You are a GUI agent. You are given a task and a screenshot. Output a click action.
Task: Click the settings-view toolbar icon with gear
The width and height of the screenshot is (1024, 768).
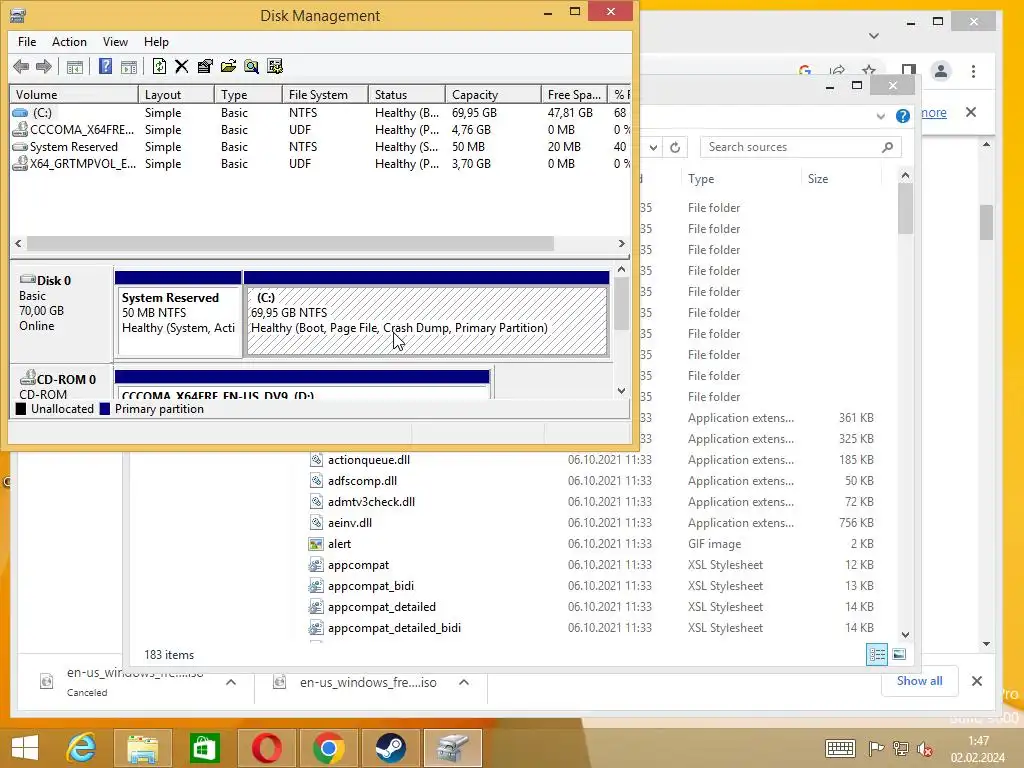click(275, 66)
